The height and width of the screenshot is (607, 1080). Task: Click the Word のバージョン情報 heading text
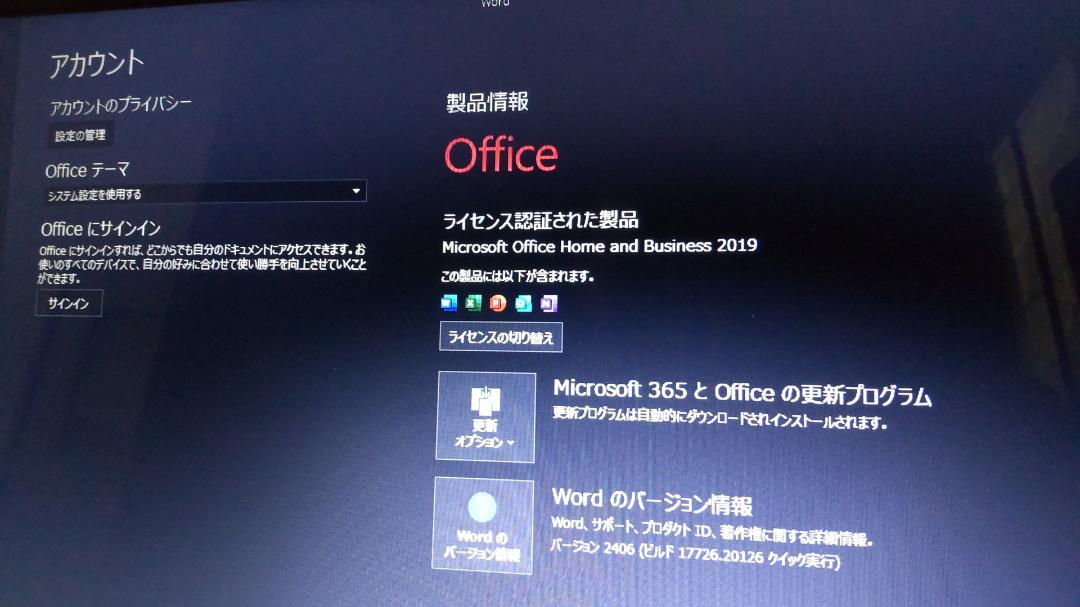pyautogui.click(x=652, y=501)
